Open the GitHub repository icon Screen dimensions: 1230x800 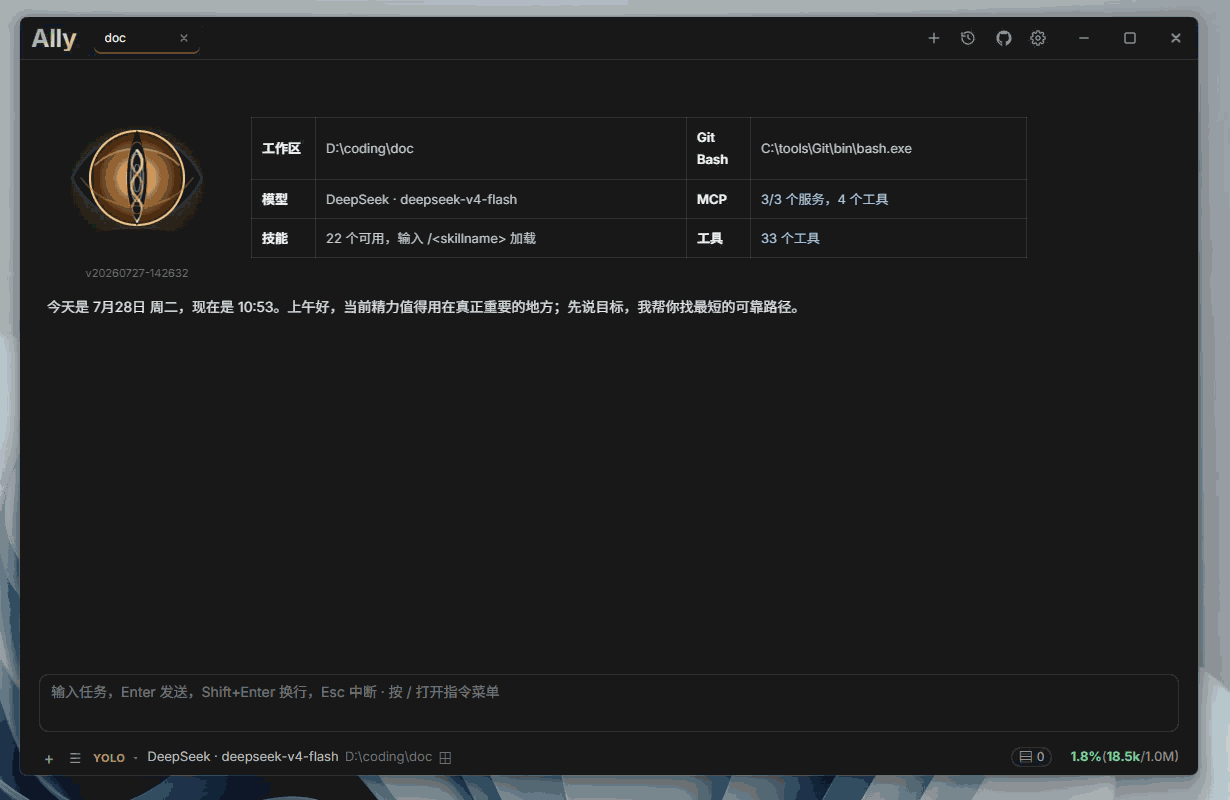point(1004,38)
